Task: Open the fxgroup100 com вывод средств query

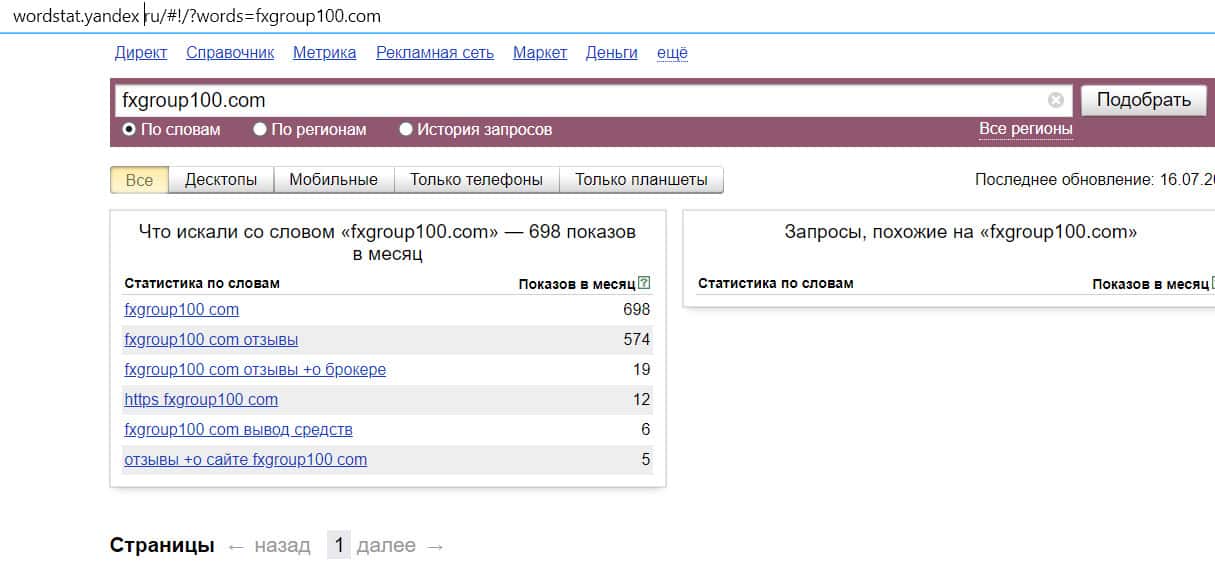Action: (238, 430)
